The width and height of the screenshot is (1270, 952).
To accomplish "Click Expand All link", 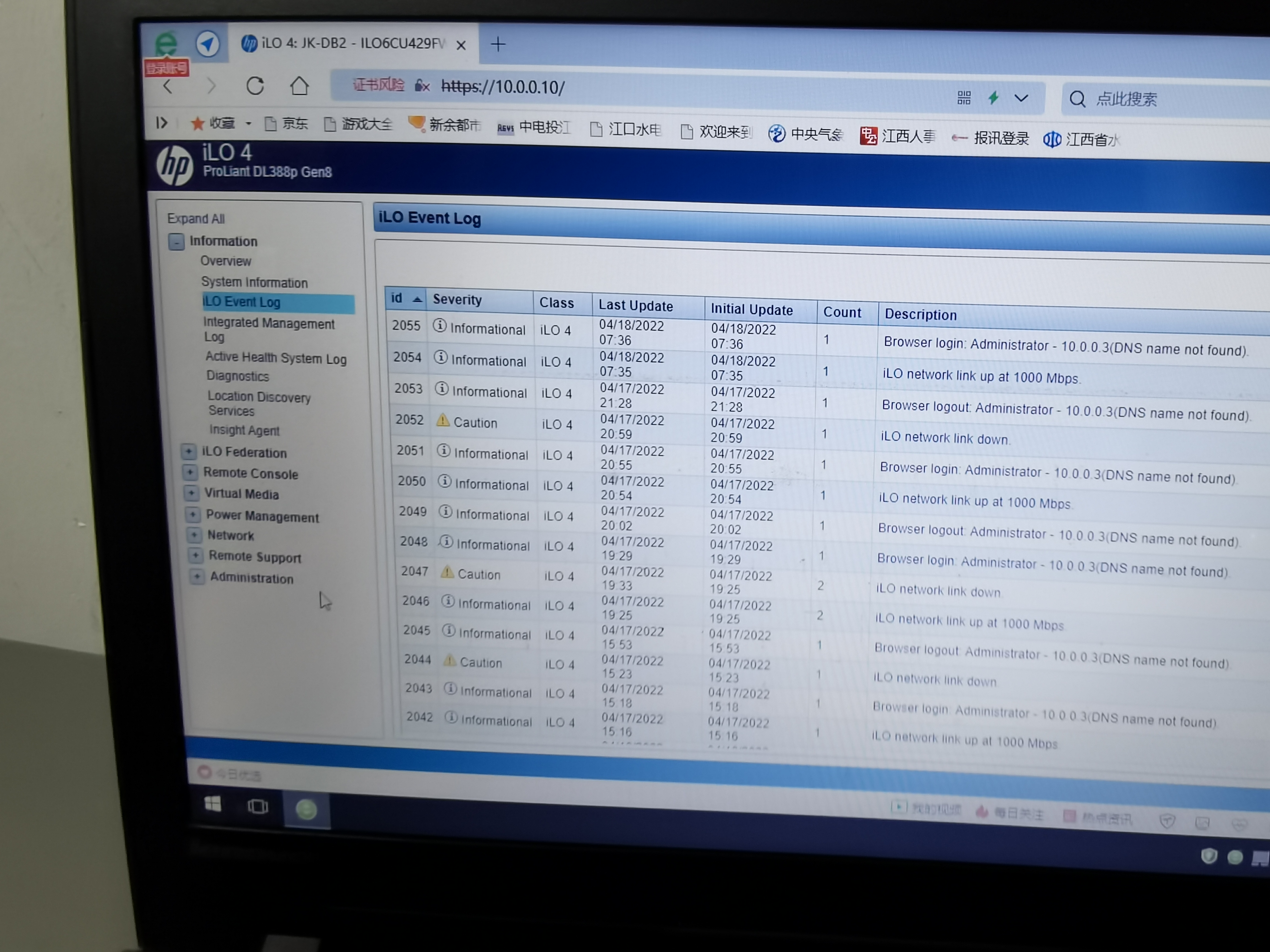I will (x=196, y=219).
